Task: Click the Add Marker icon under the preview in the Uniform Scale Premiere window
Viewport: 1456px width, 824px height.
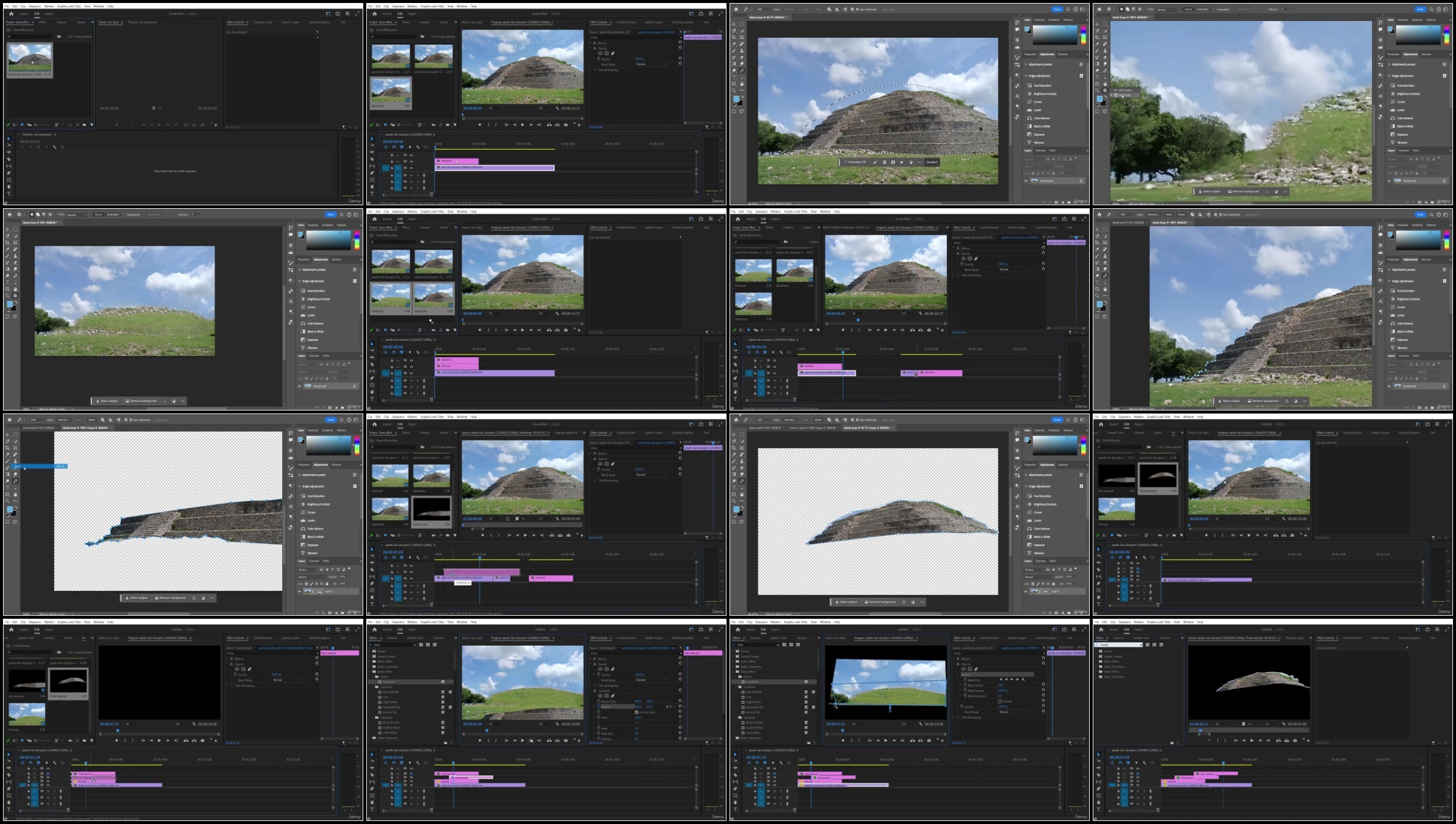Action: click(x=480, y=741)
